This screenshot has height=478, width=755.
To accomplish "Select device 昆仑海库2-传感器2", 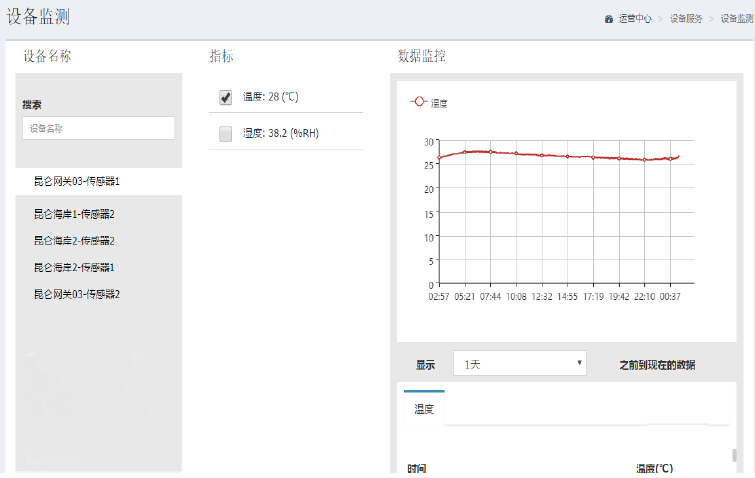I will pos(74,241).
